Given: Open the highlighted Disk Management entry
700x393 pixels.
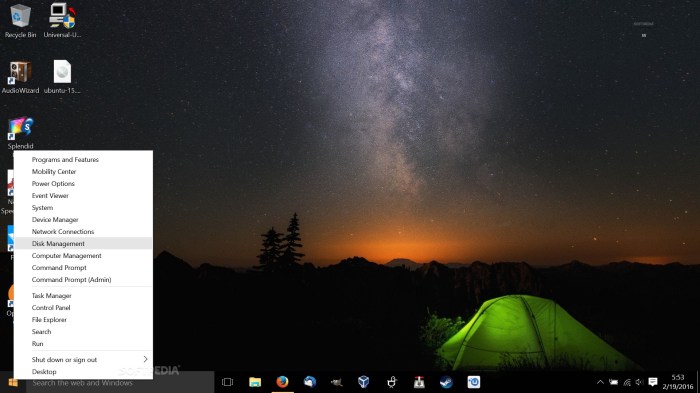Looking at the screenshot, I should click(x=83, y=243).
